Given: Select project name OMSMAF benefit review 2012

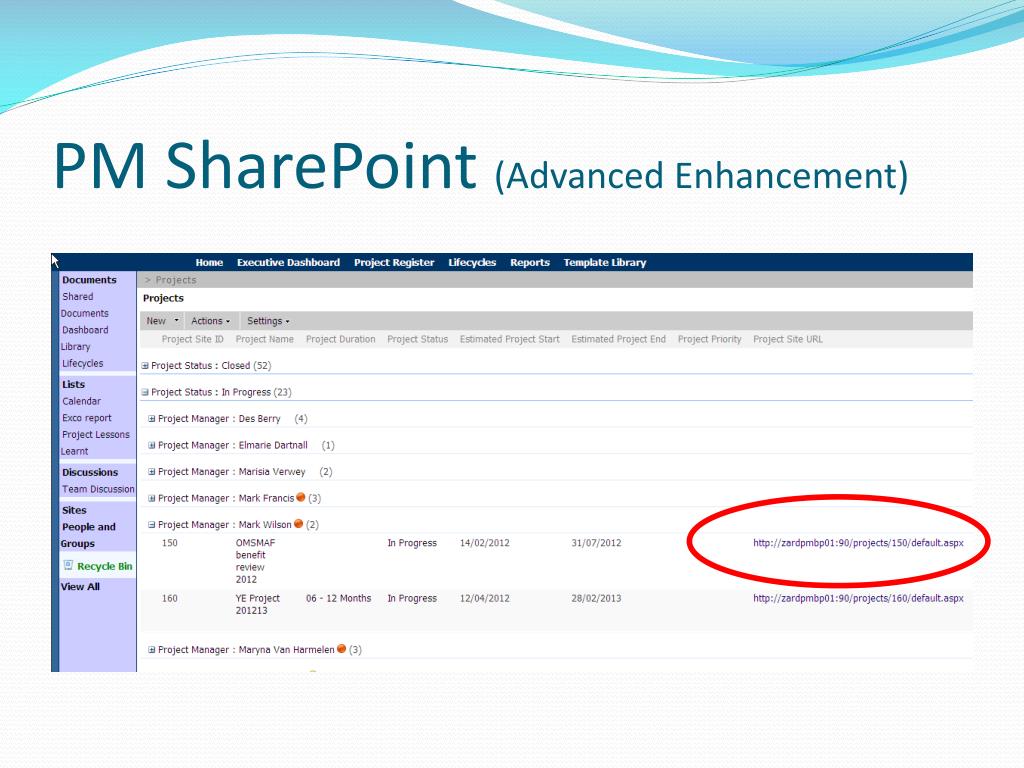Looking at the screenshot, I should click(255, 561).
